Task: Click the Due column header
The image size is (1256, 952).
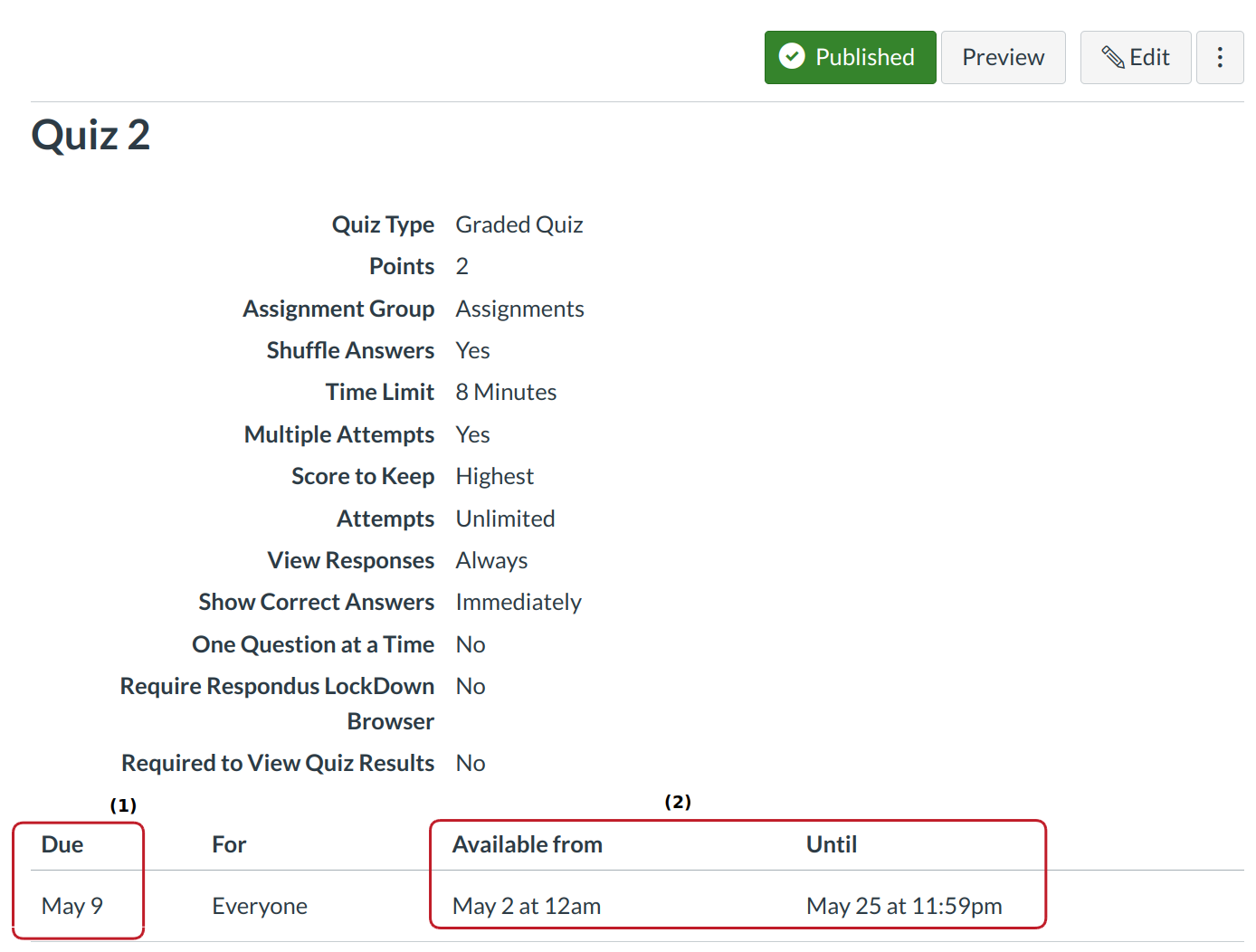Action: click(62, 844)
